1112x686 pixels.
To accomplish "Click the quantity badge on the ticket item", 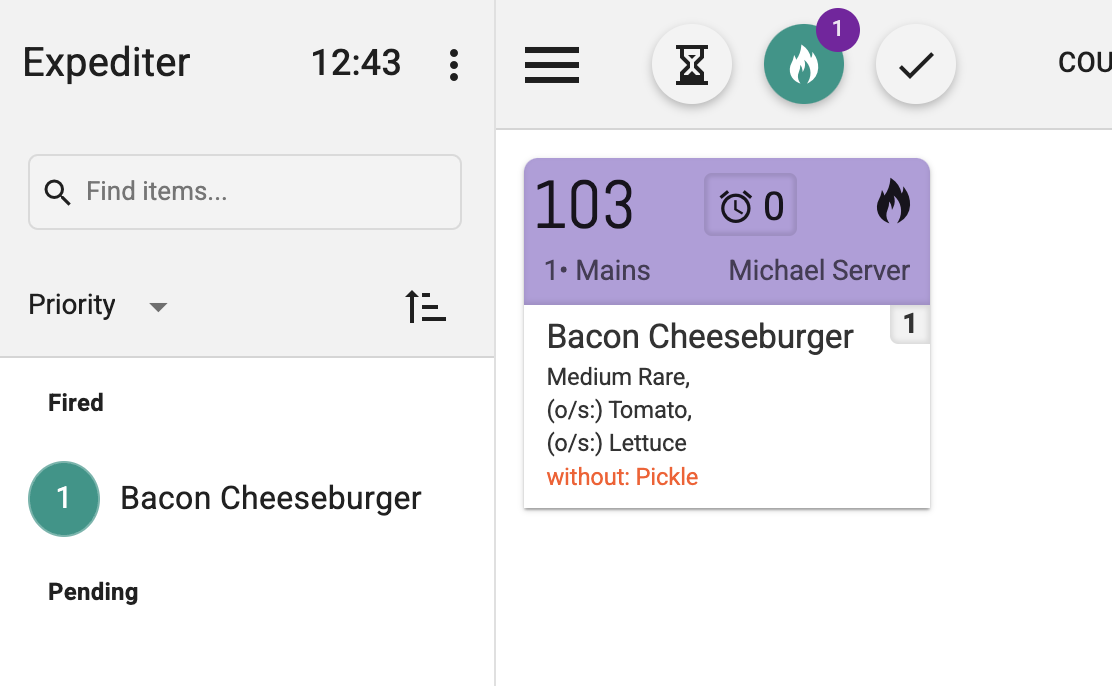I will [909, 324].
